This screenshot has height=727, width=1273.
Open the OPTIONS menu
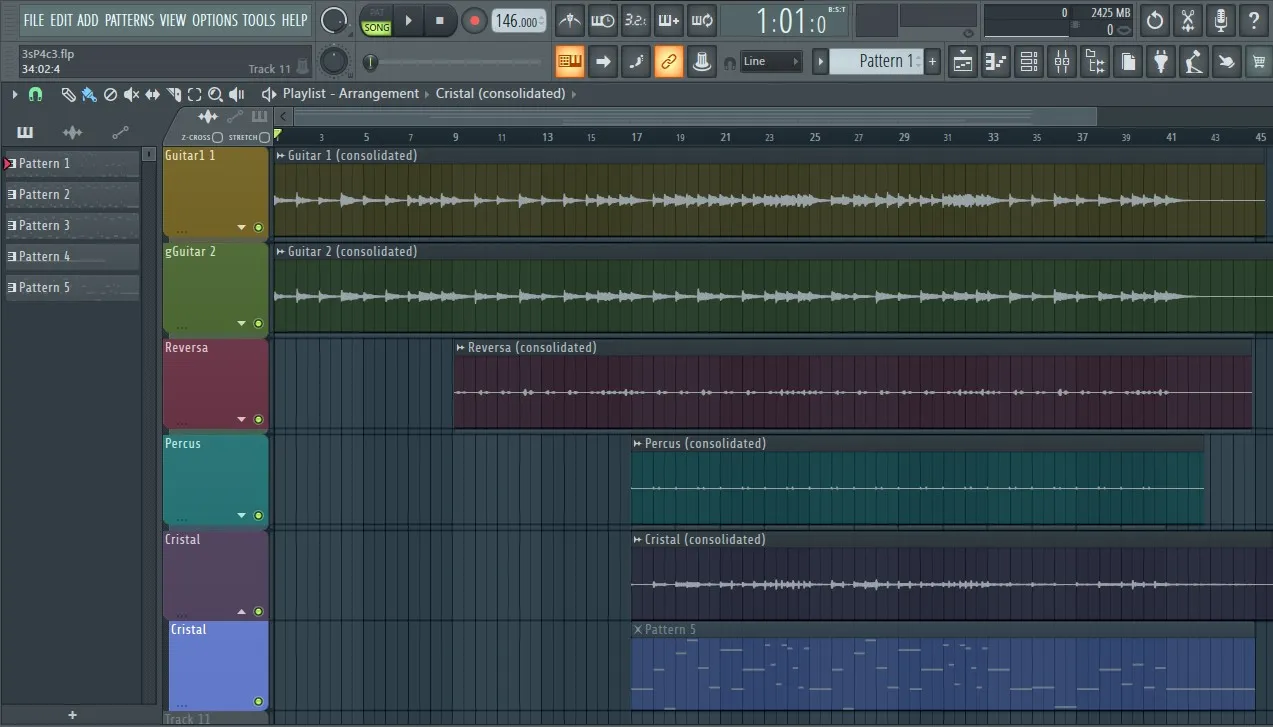(x=215, y=20)
